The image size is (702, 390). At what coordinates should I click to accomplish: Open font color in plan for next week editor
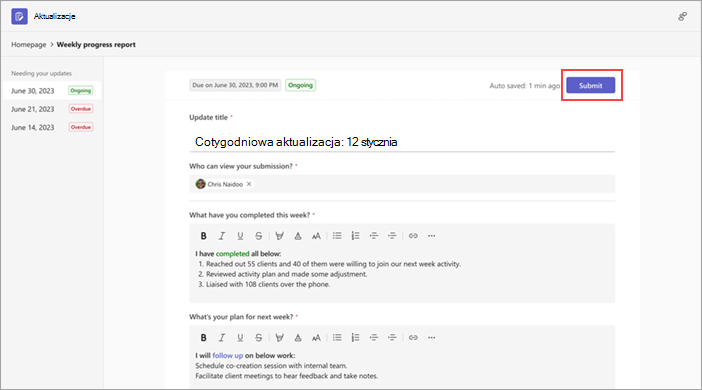pyautogui.click(x=298, y=338)
